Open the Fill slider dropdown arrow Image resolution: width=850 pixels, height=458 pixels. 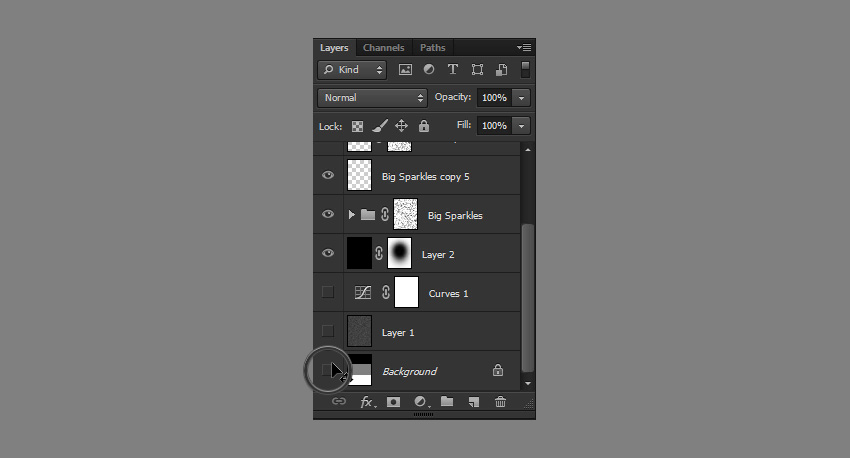click(x=521, y=126)
